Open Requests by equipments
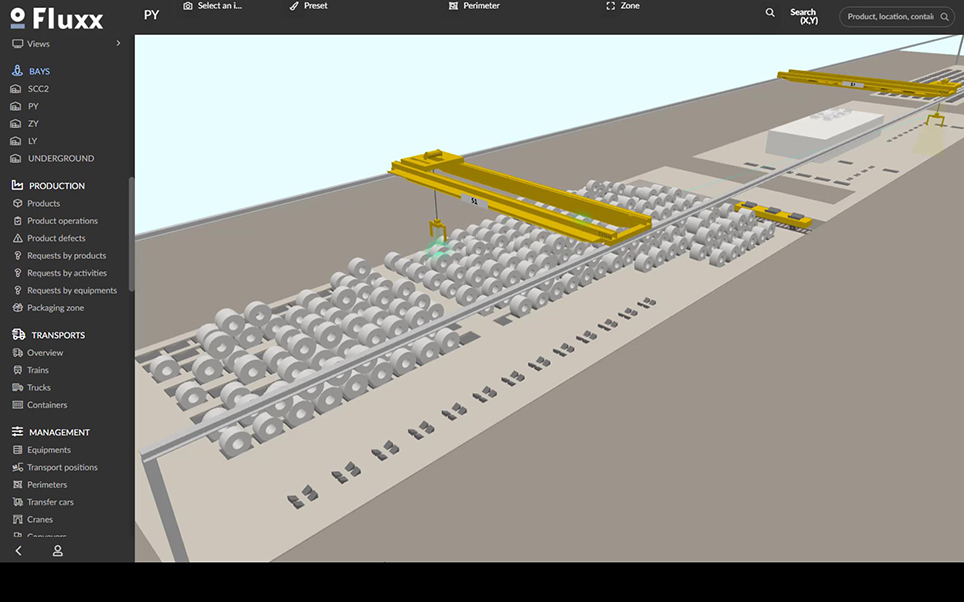Viewport: 964px width, 602px height. coord(71,290)
